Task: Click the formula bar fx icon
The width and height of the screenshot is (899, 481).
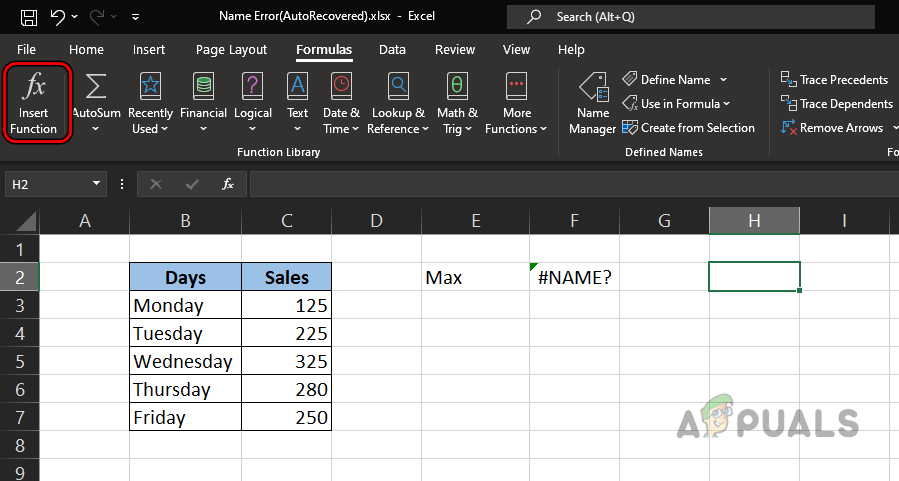Action: pos(228,184)
